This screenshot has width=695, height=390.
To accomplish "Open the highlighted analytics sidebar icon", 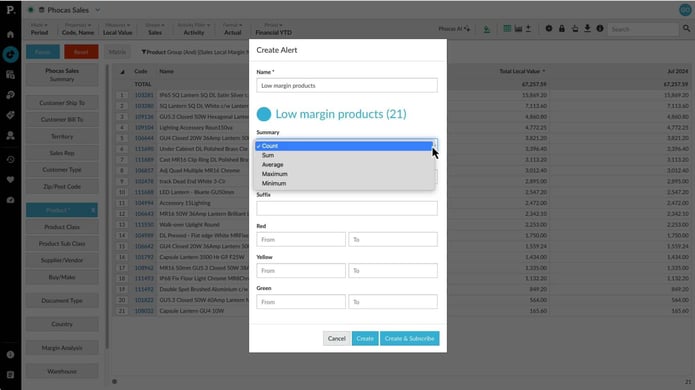I will click(10, 55).
